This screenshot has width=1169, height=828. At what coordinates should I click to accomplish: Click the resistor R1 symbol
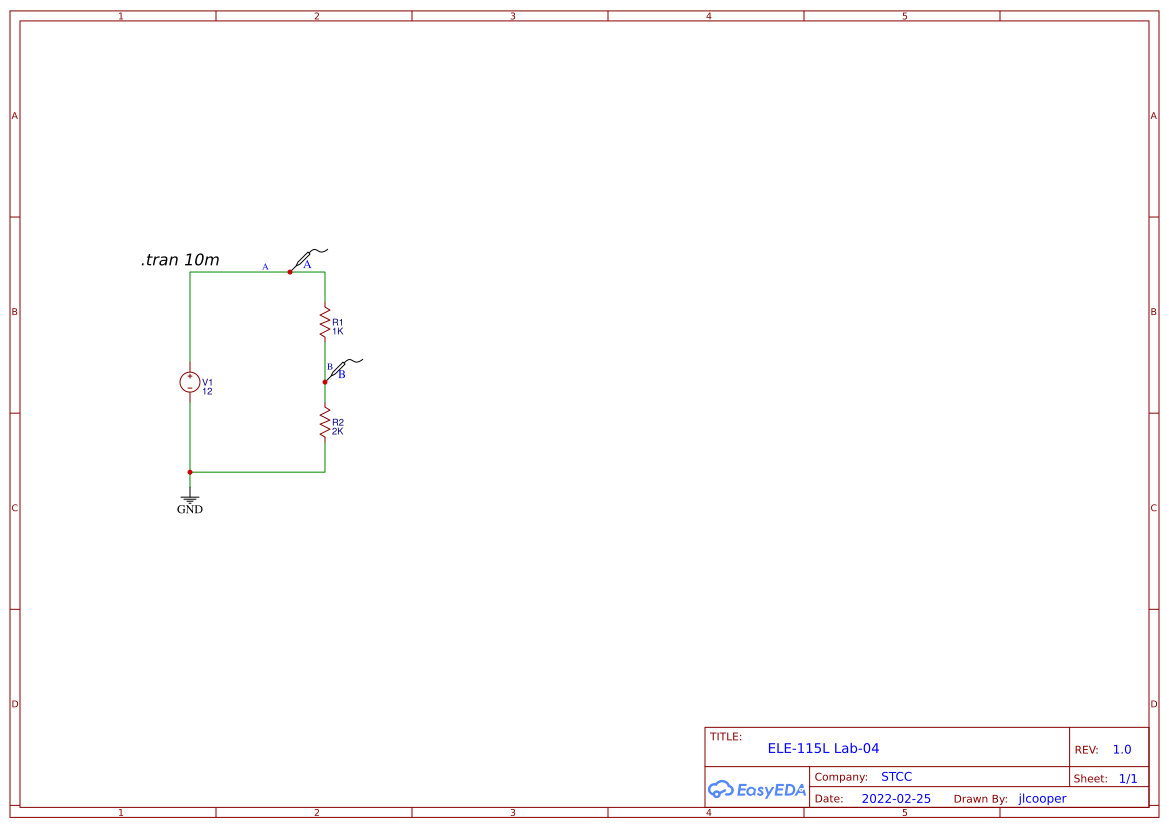point(325,322)
